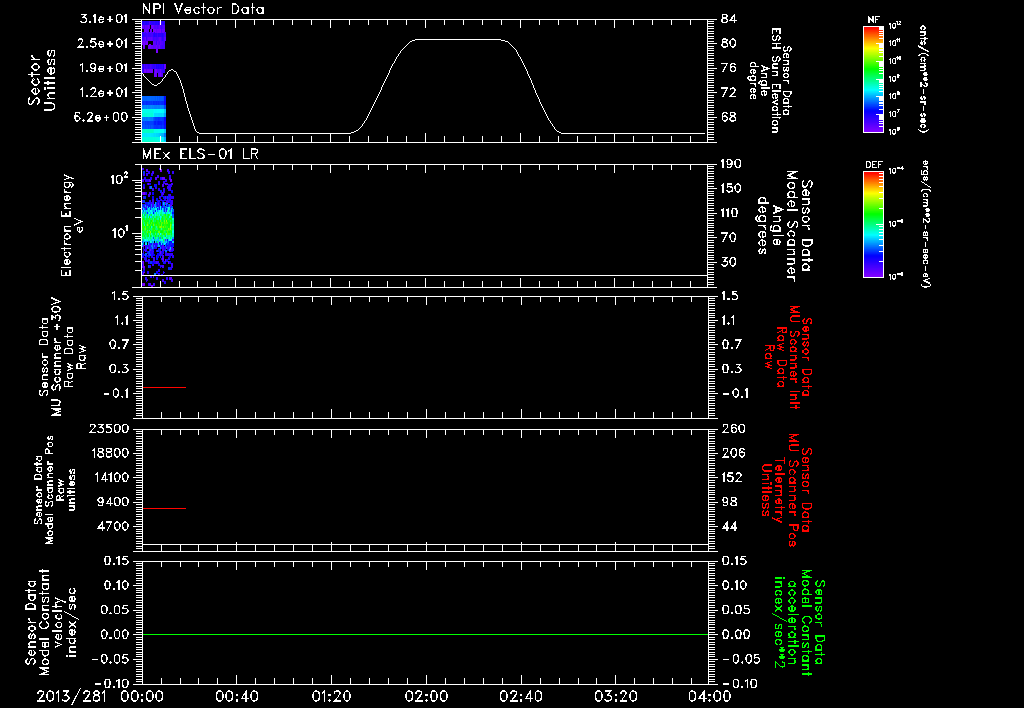Click the "03:20" time tick label
1024x708 pixels.
click(x=615, y=696)
